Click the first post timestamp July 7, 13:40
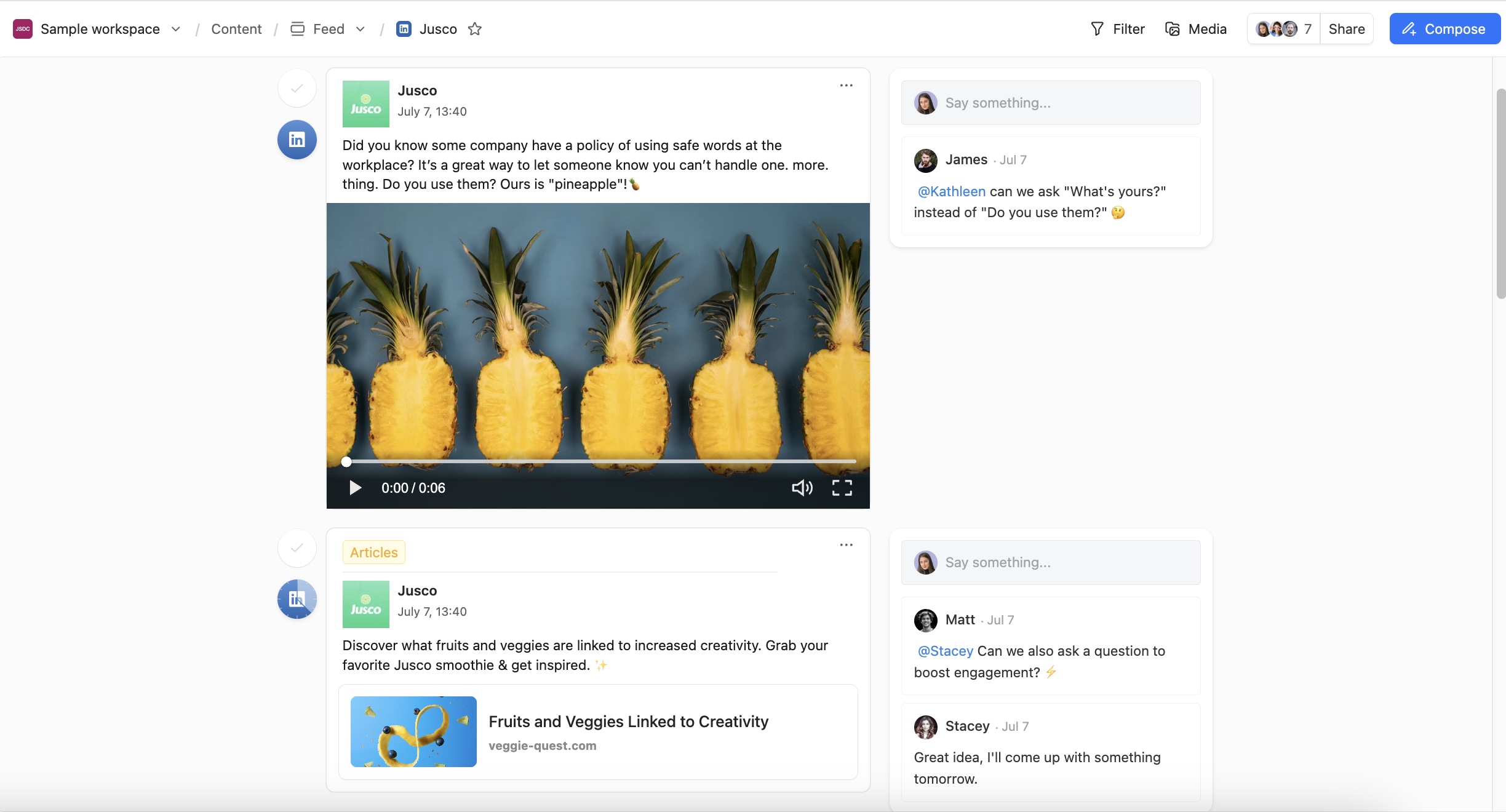The width and height of the screenshot is (1506, 812). [432, 111]
